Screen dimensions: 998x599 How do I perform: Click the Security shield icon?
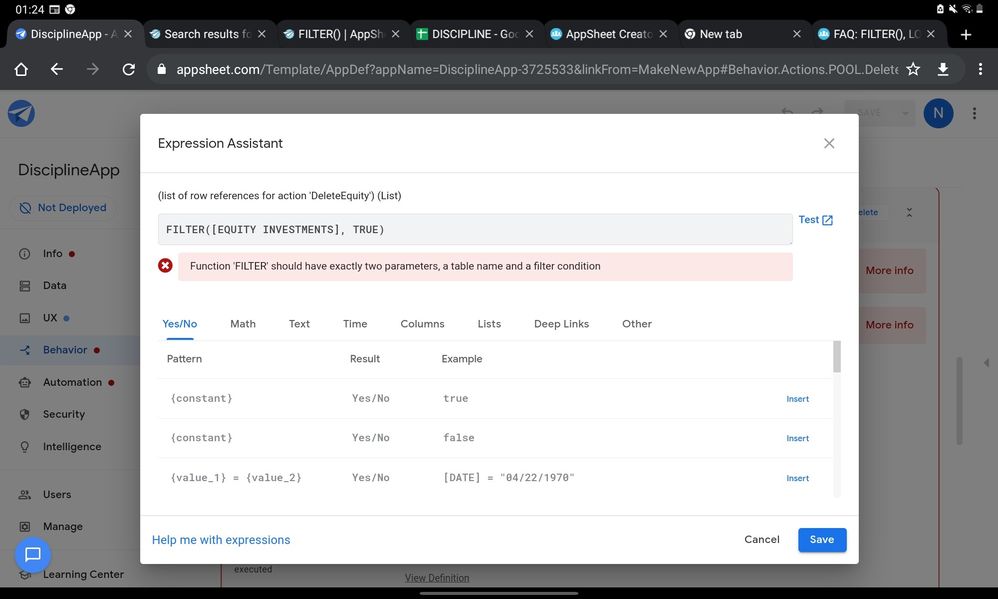pyautogui.click(x=24, y=414)
